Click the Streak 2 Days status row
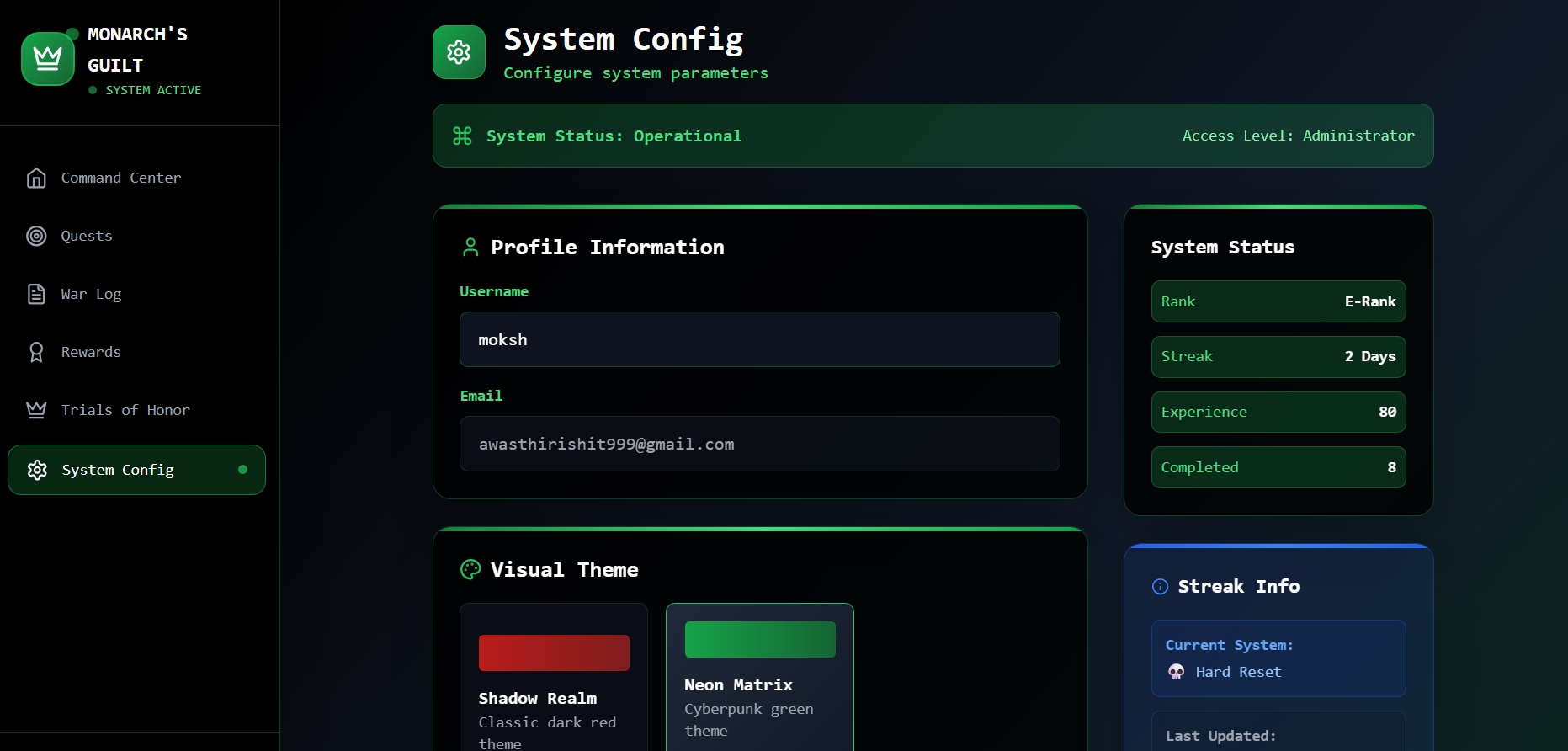 pos(1278,357)
